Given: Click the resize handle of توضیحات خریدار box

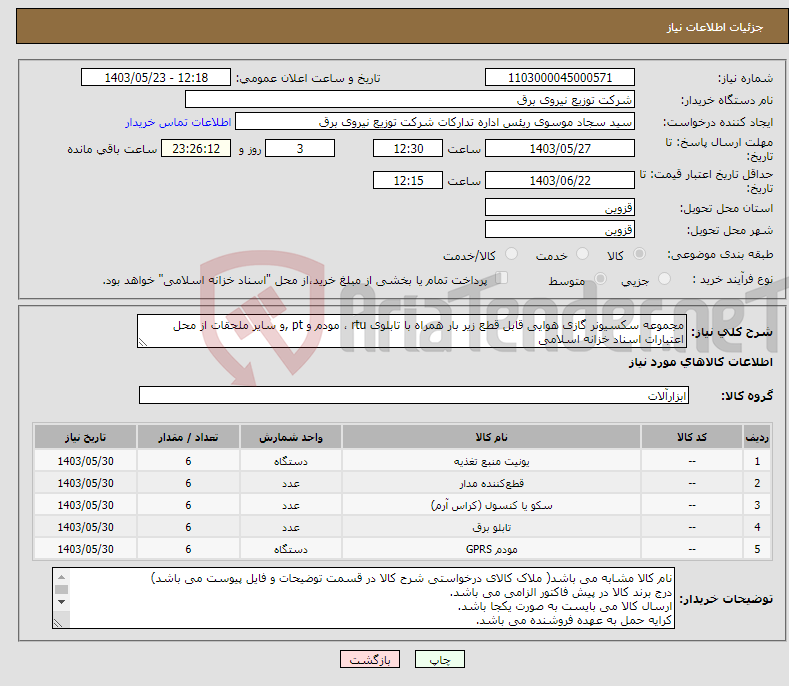Looking at the screenshot, I should pos(58,623).
